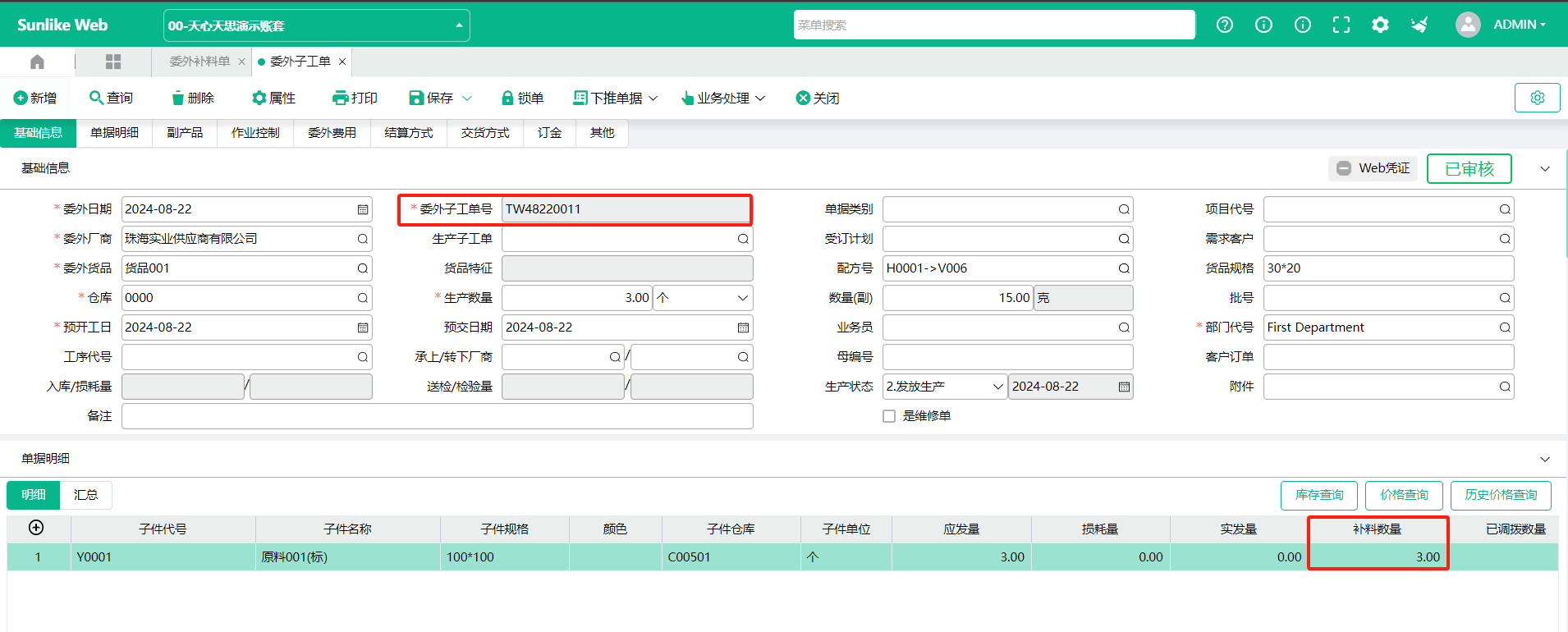
Task: Toggle the 是维修单 checkbox
Action: 889,416
